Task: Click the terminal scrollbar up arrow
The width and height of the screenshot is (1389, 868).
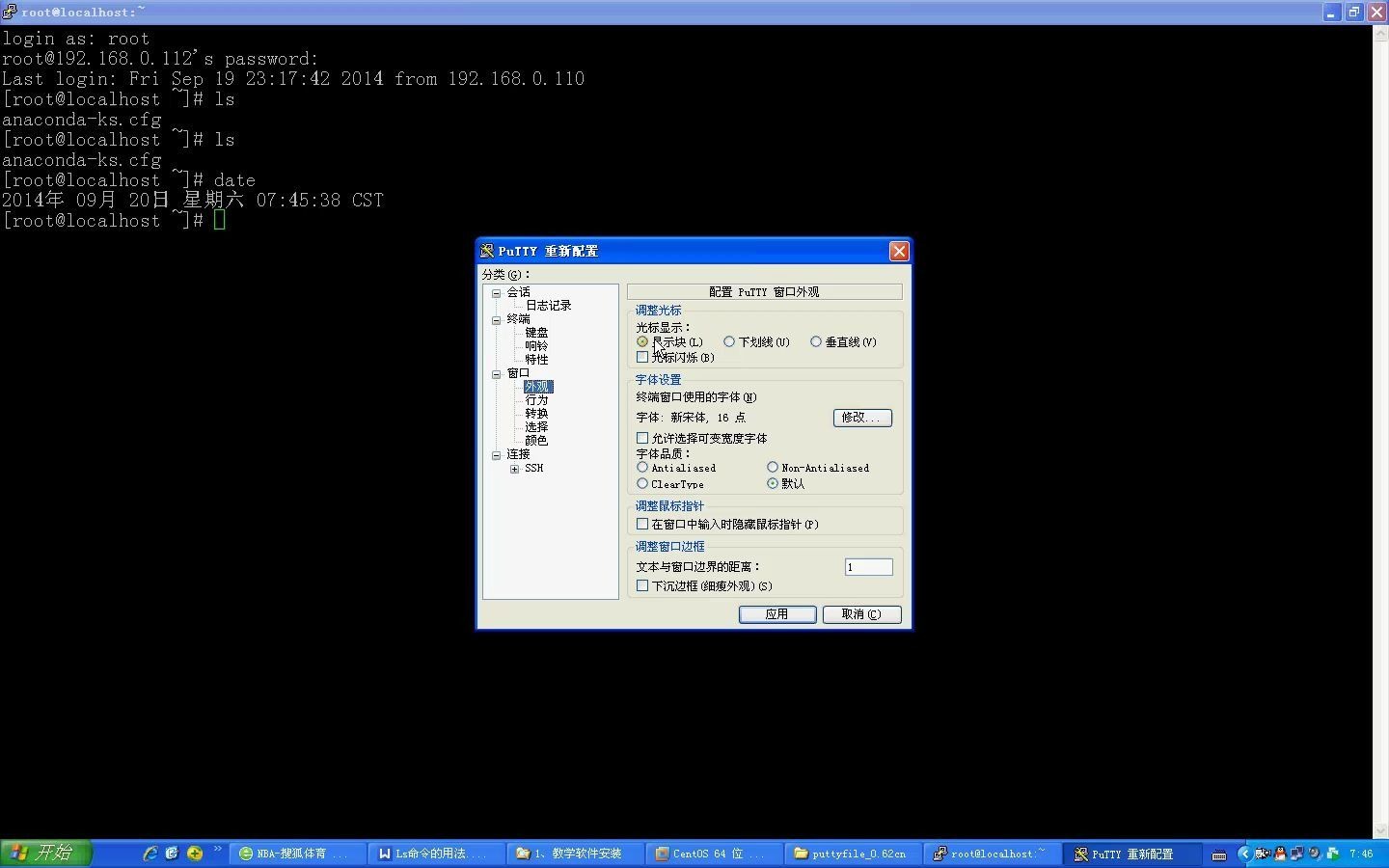Action: click(x=1380, y=34)
